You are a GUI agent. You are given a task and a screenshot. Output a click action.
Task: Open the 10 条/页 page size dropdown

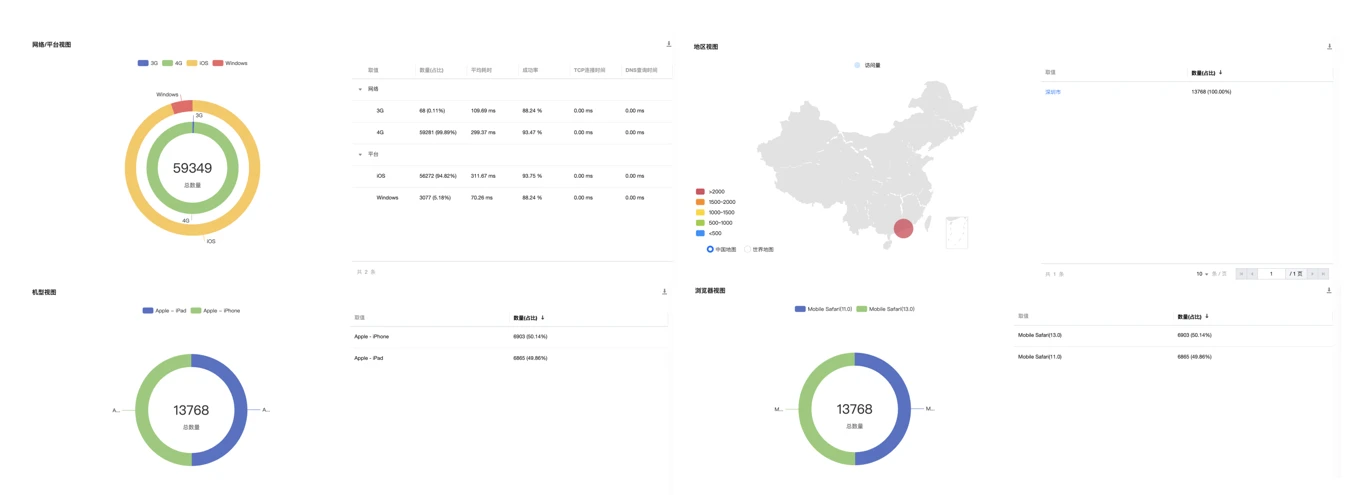click(x=1200, y=274)
